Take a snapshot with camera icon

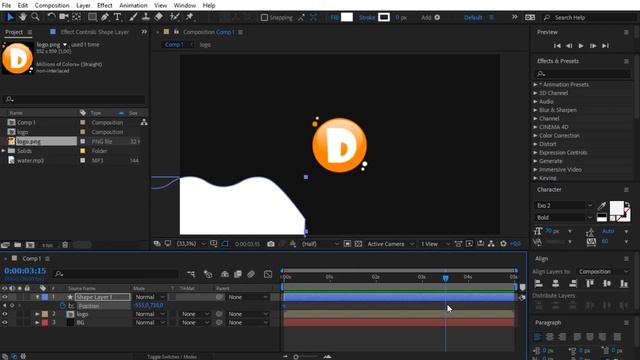pyautogui.click(x=271, y=244)
